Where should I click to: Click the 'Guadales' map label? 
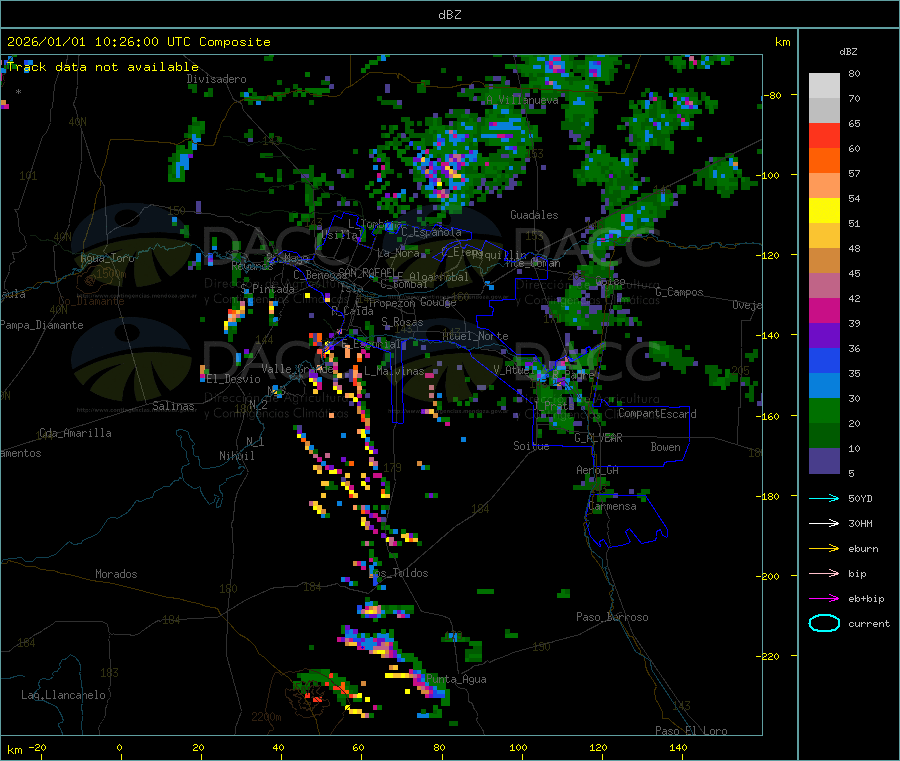[x=534, y=215]
